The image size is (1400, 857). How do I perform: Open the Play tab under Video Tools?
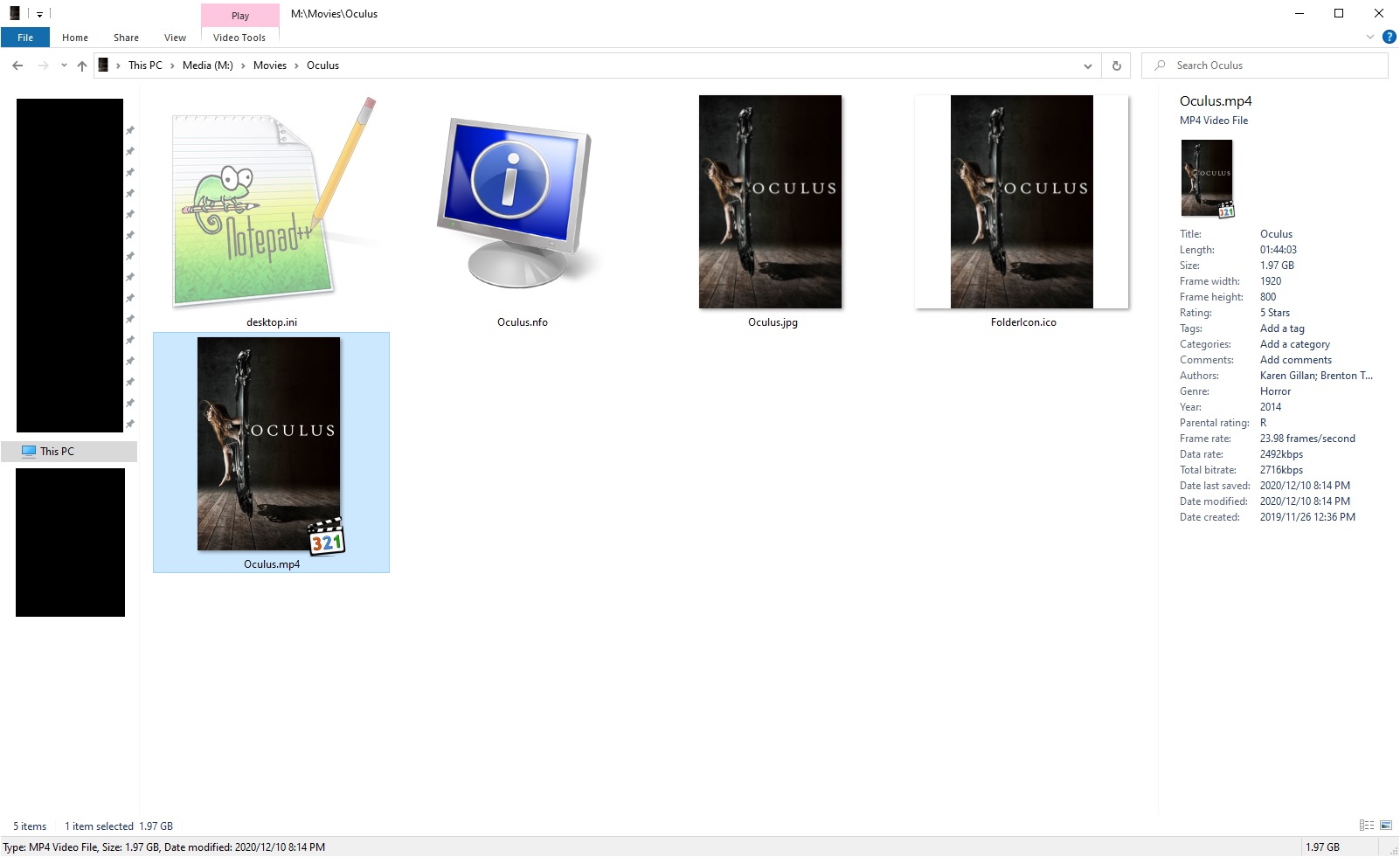tap(239, 15)
